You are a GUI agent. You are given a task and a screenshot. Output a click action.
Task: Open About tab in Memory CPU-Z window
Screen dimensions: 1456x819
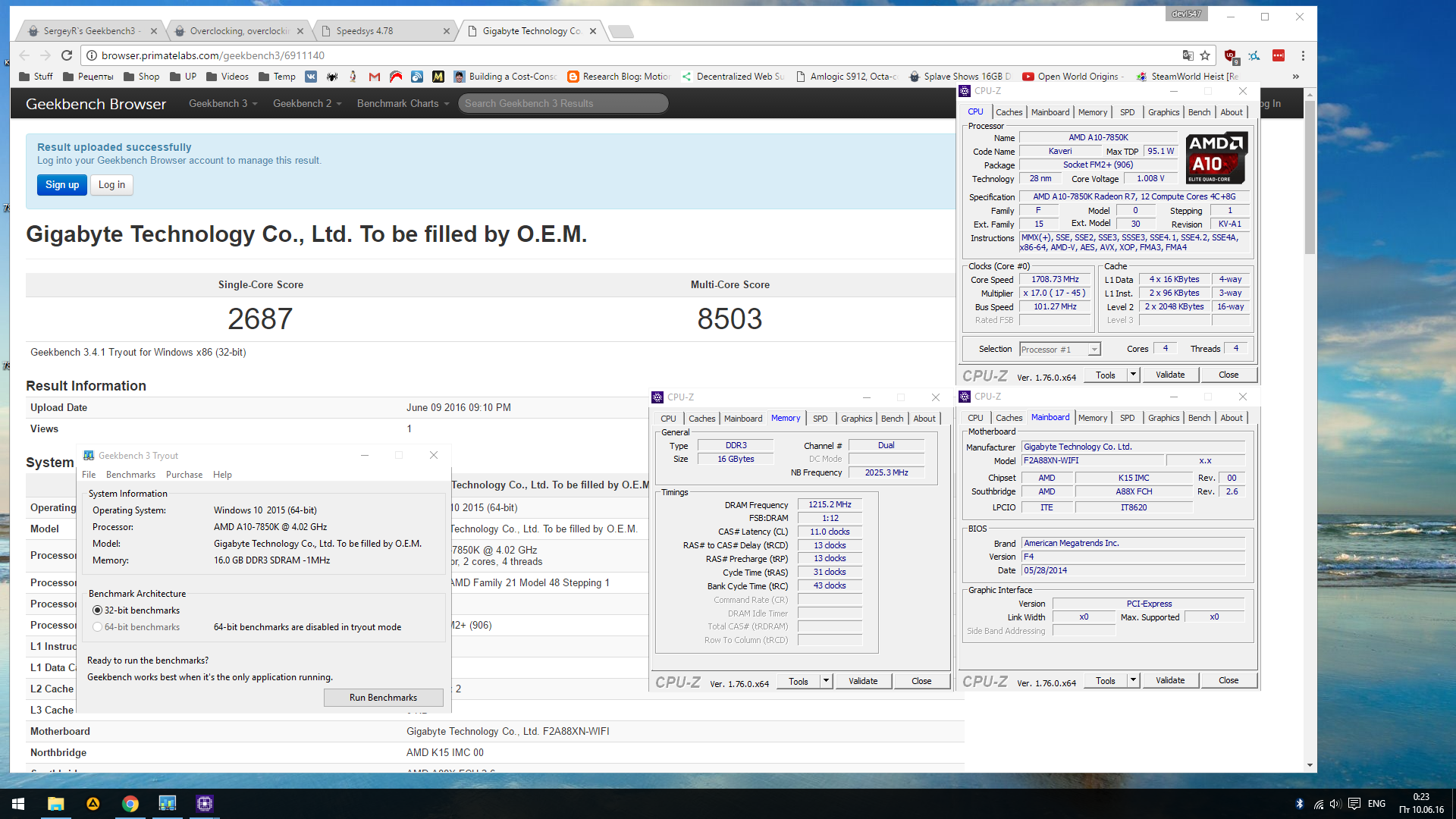pyautogui.click(x=924, y=419)
